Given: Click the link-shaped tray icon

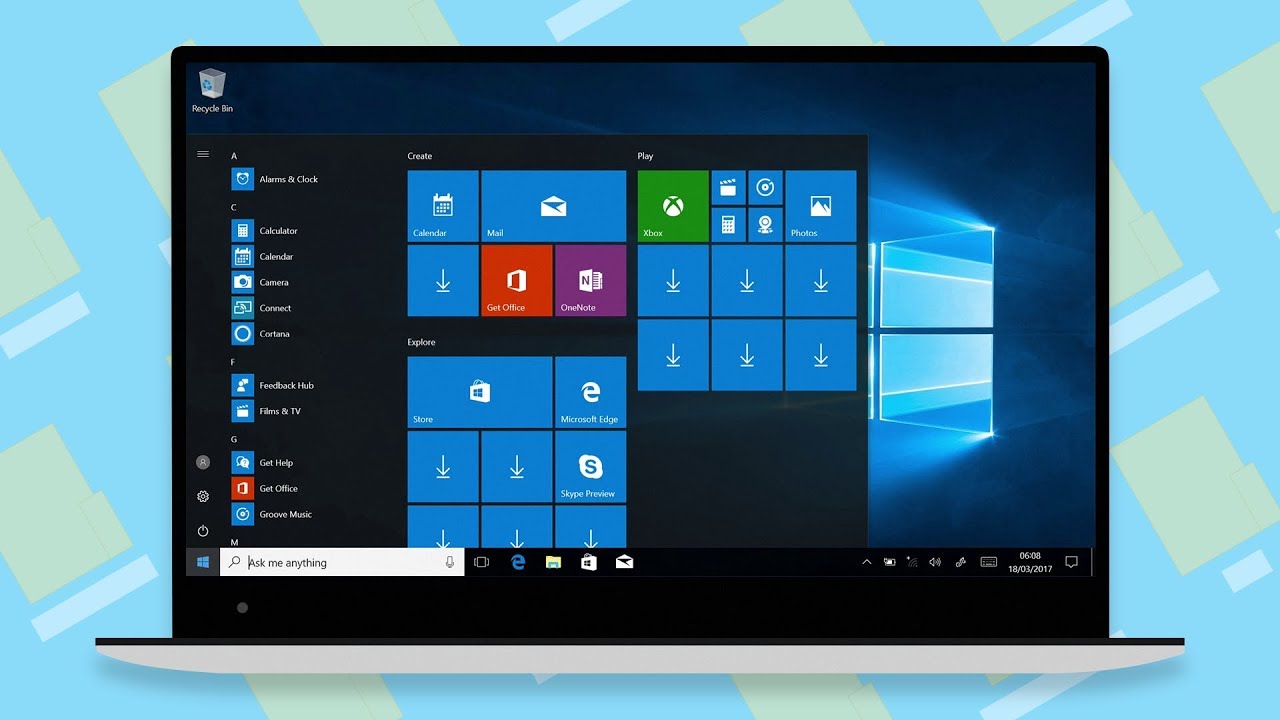Looking at the screenshot, I should (x=960, y=562).
